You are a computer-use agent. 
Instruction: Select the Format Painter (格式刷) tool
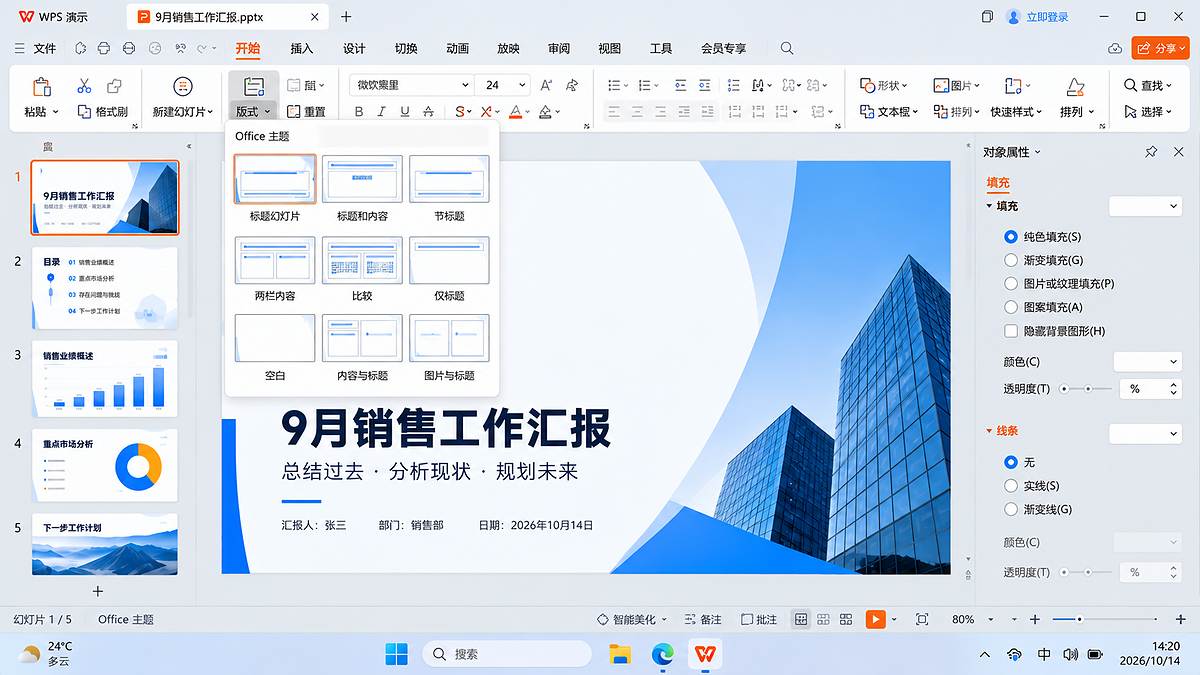coord(103,112)
